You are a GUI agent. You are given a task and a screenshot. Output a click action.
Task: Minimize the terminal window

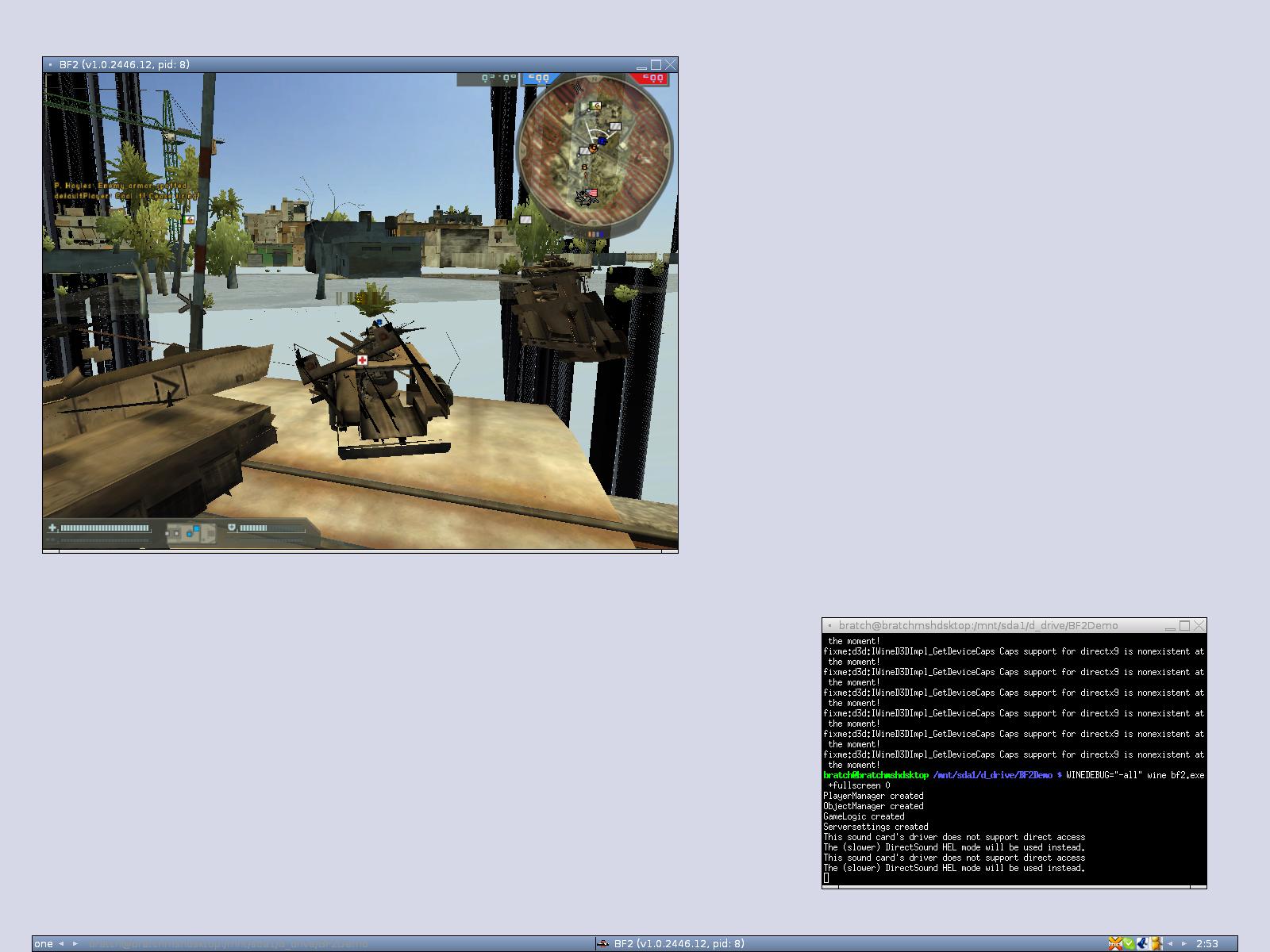pyautogui.click(x=1170, y=626)
